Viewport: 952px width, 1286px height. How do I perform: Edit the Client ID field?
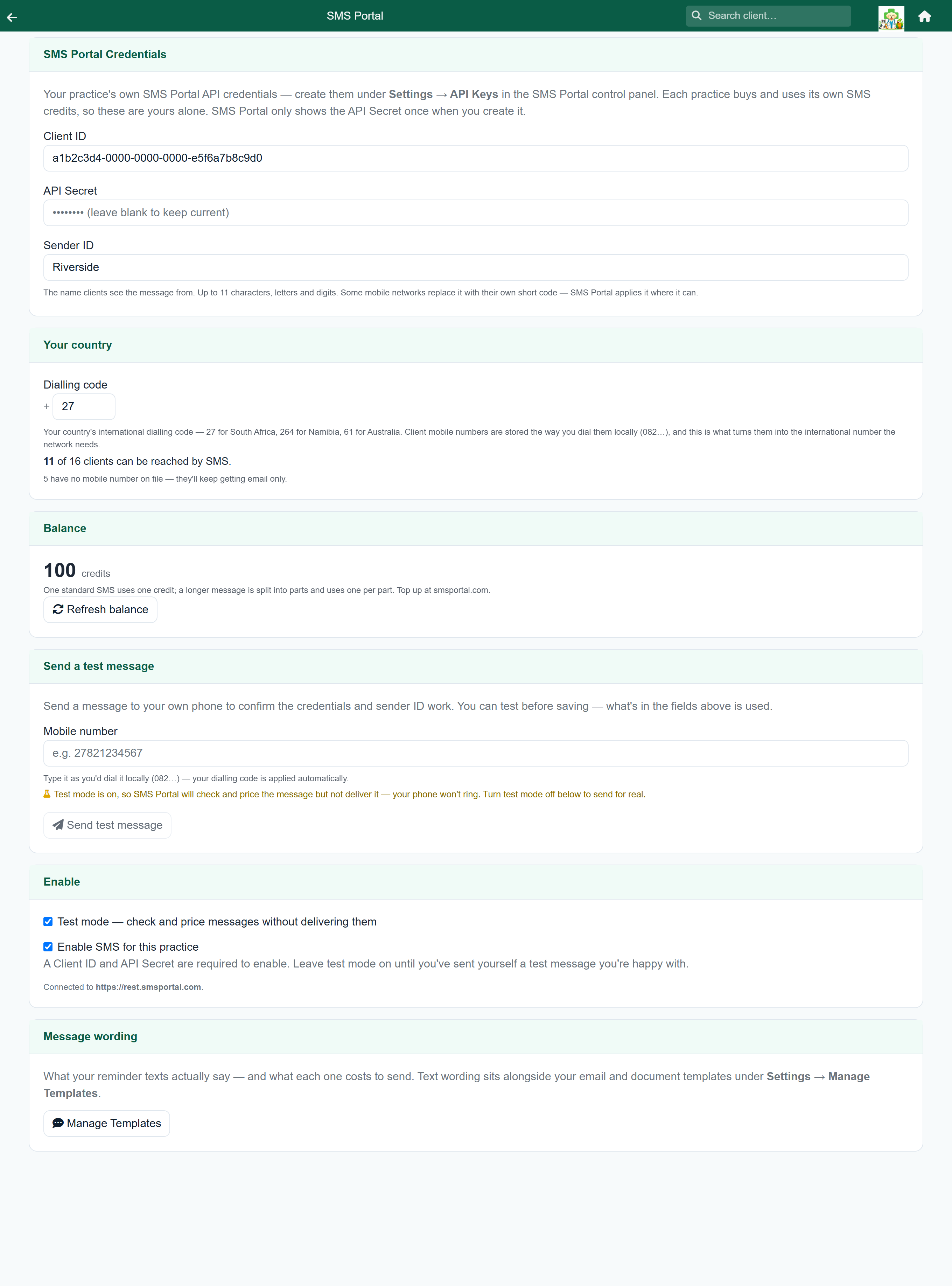[x=475, y=158]
